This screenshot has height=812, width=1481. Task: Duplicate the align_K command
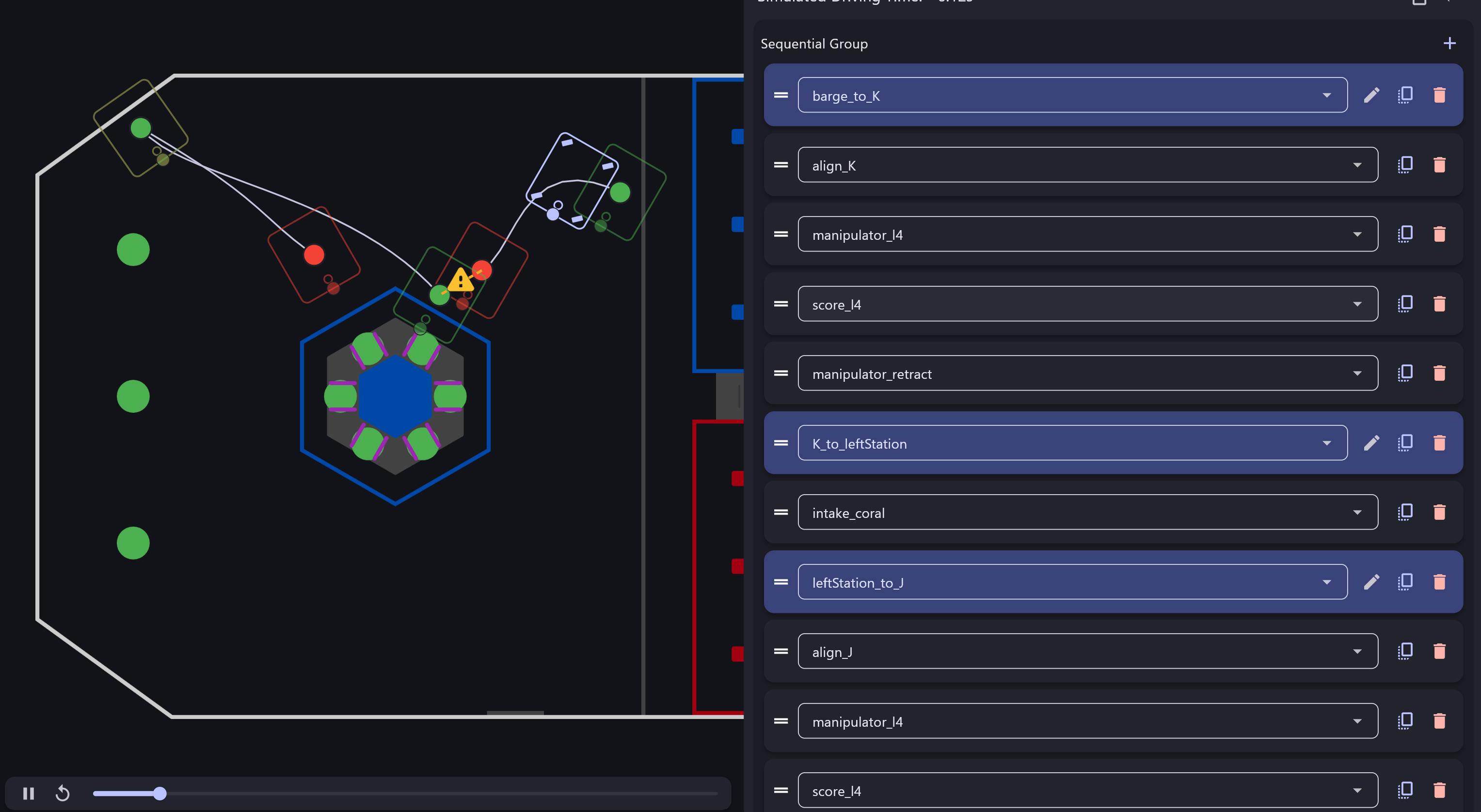pos(1405,165)
